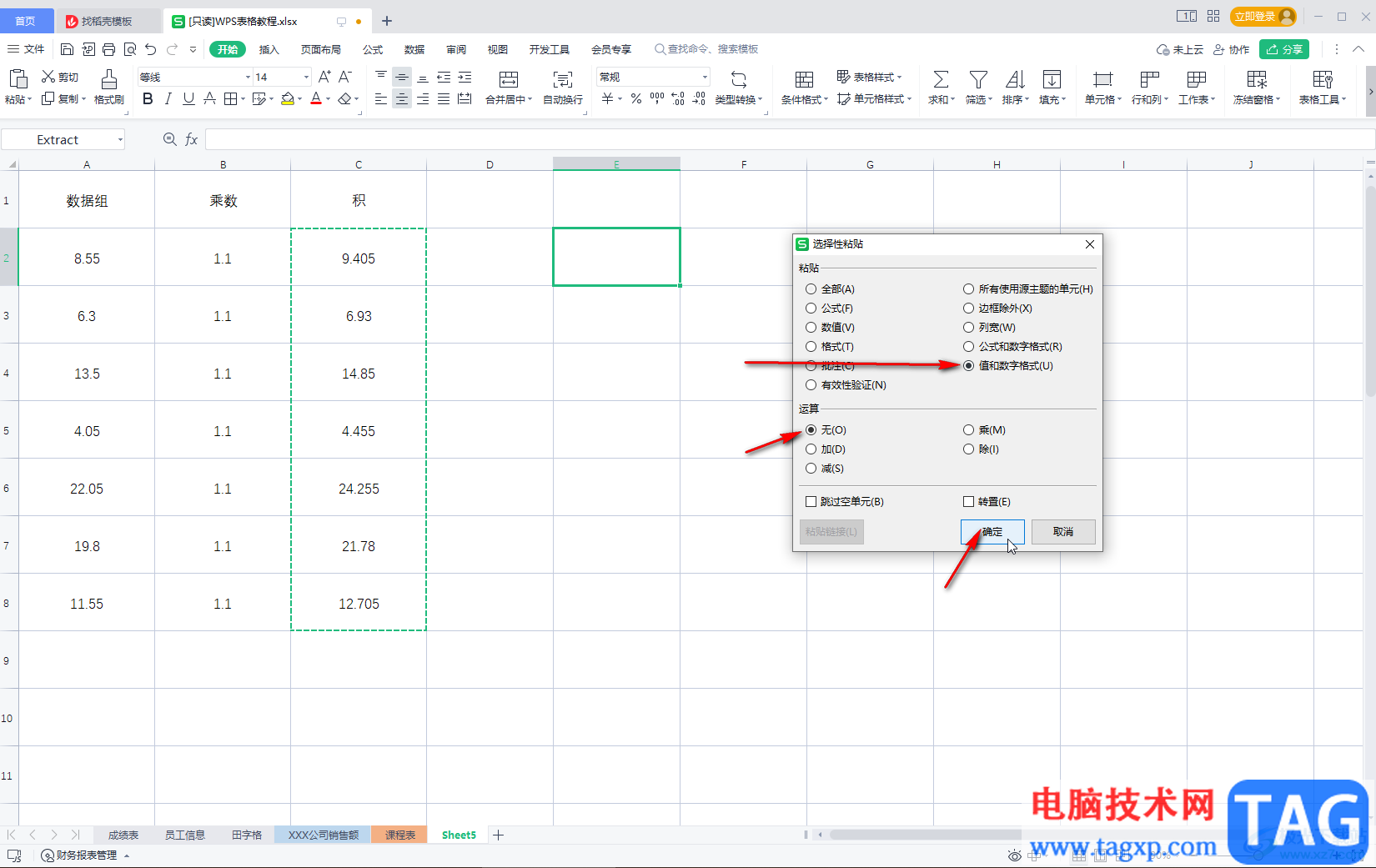Select the Format Painter brush

point(108,80)
